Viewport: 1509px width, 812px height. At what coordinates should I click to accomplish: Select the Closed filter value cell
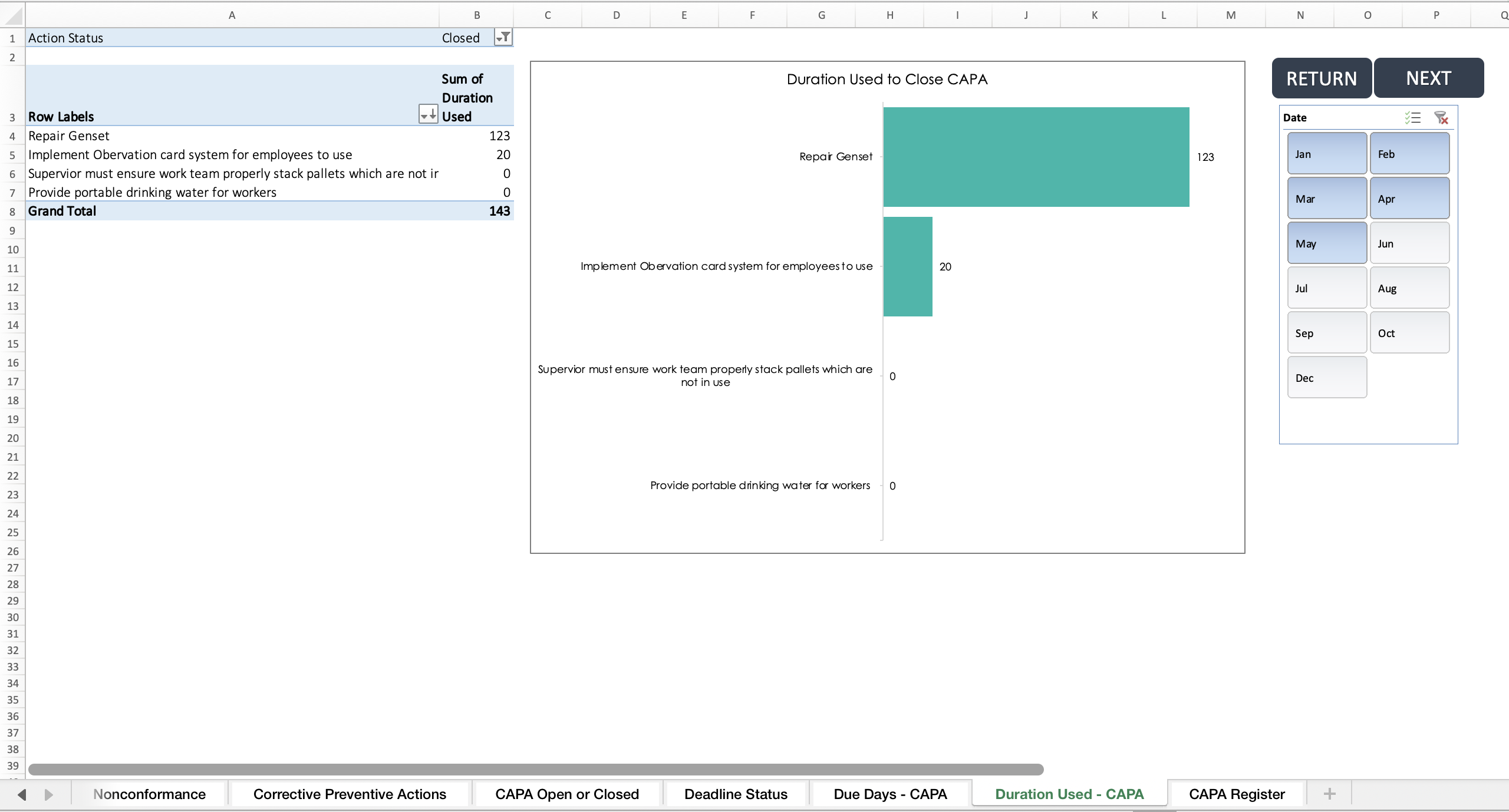(x=476, y=38)
